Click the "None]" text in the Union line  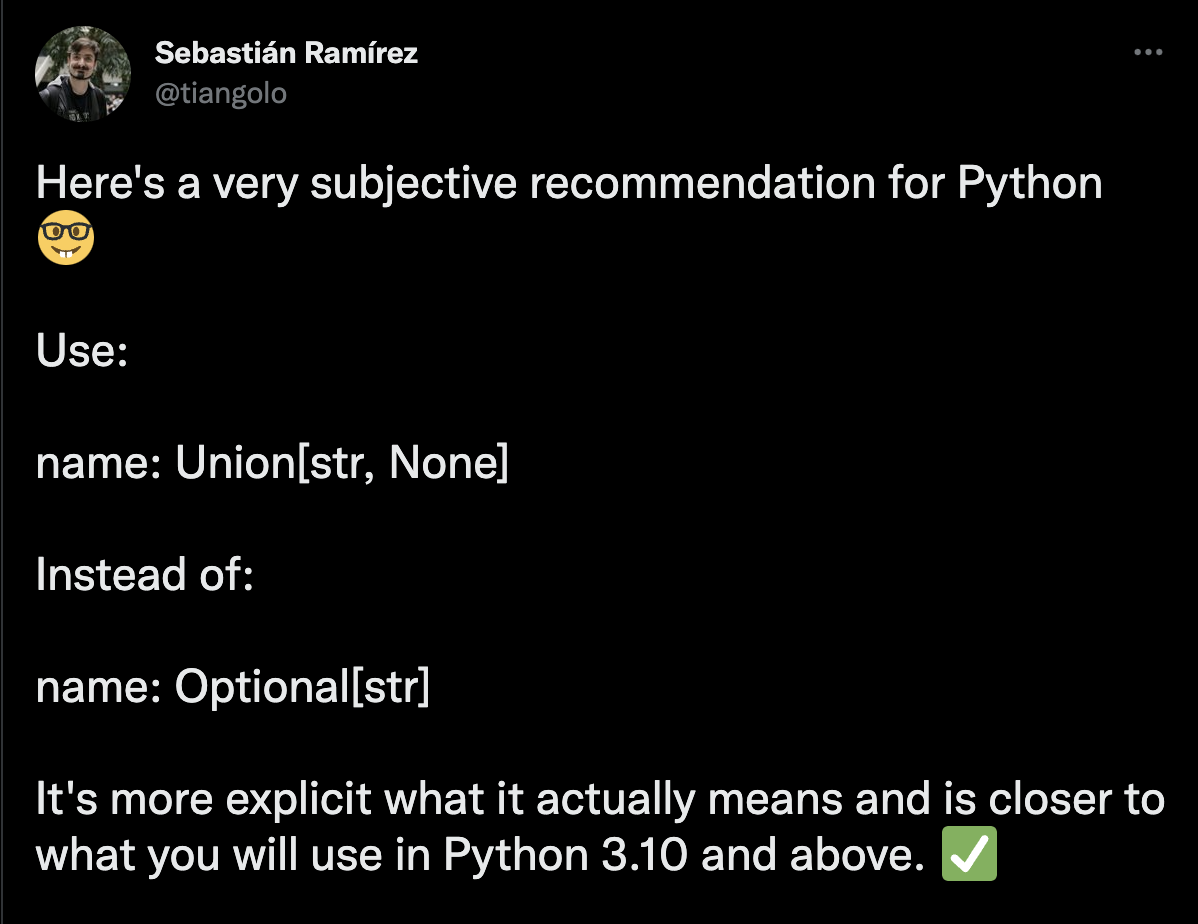pos(448,462)
